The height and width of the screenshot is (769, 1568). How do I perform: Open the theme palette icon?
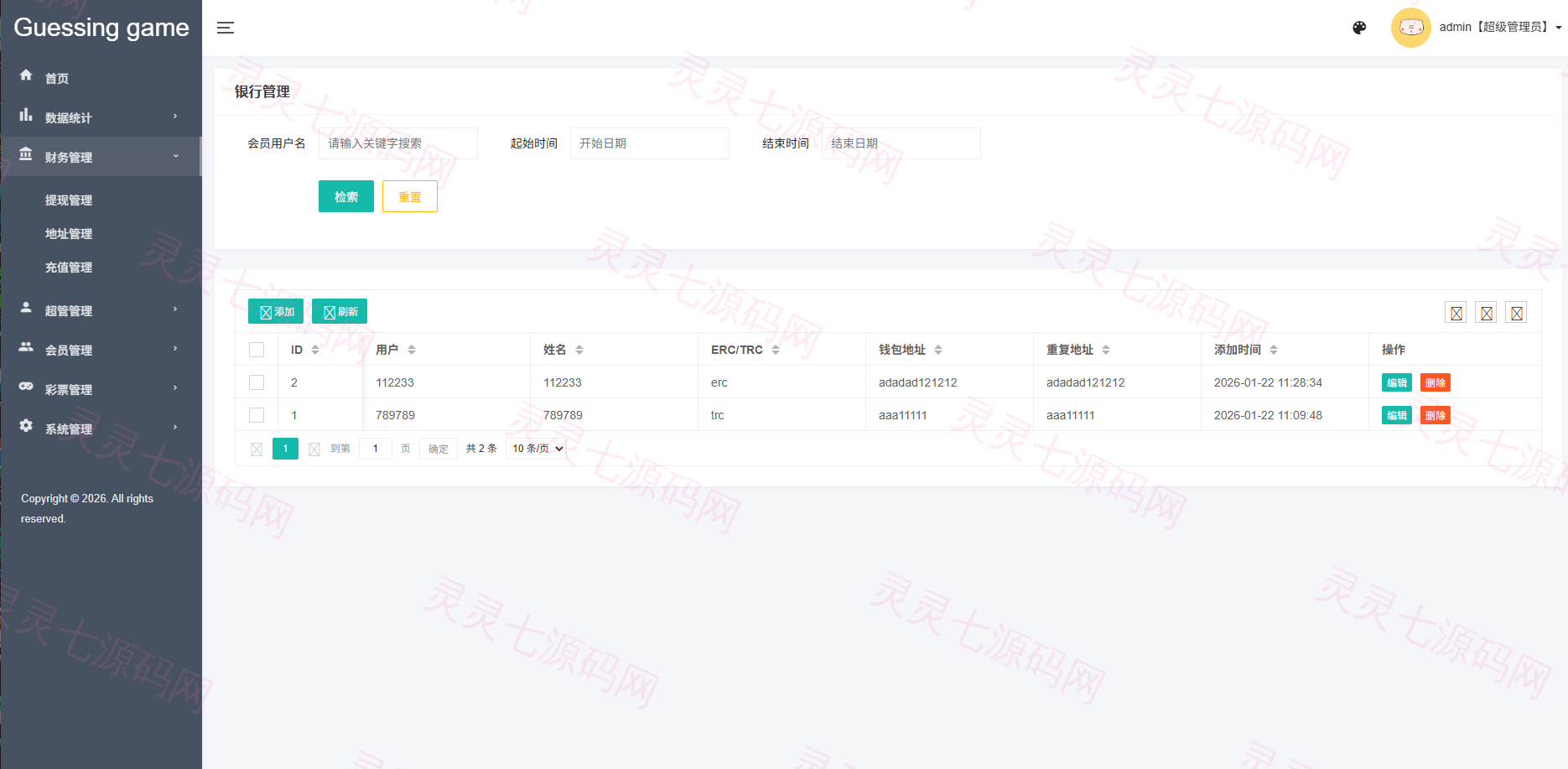1359,28
